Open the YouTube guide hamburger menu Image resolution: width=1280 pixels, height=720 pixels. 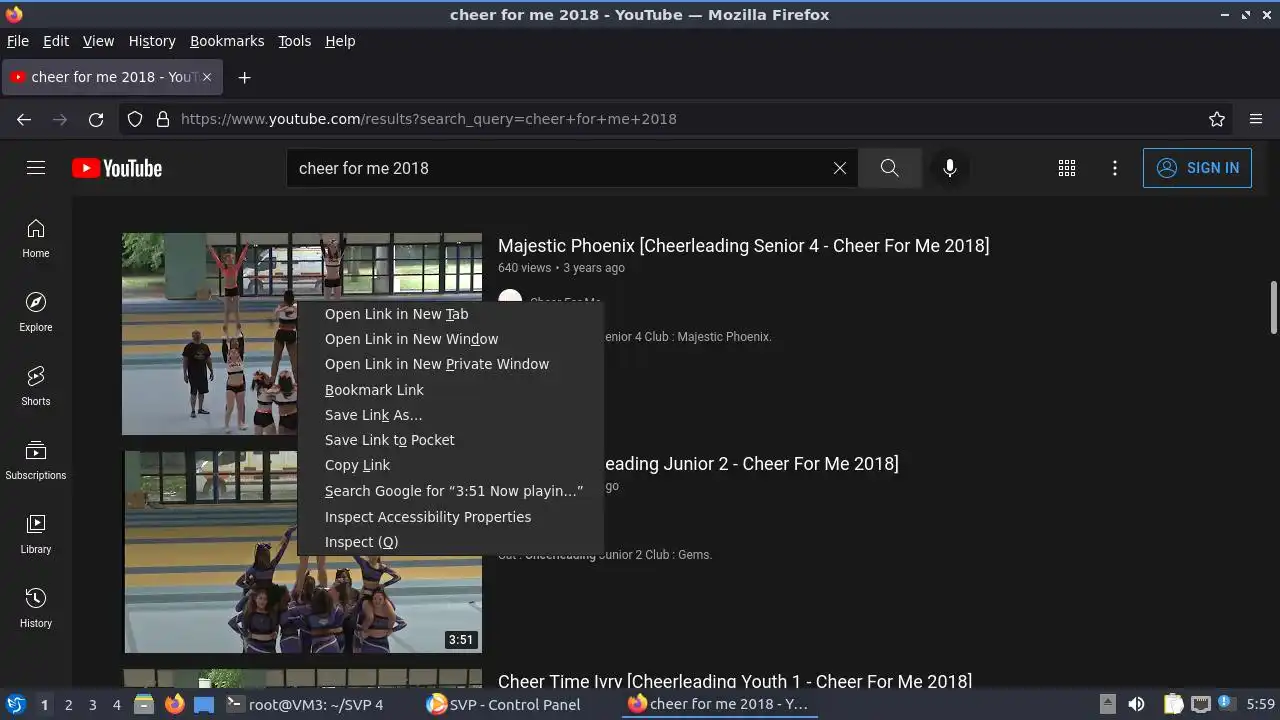pyautogui.click(x=36, y=168)
